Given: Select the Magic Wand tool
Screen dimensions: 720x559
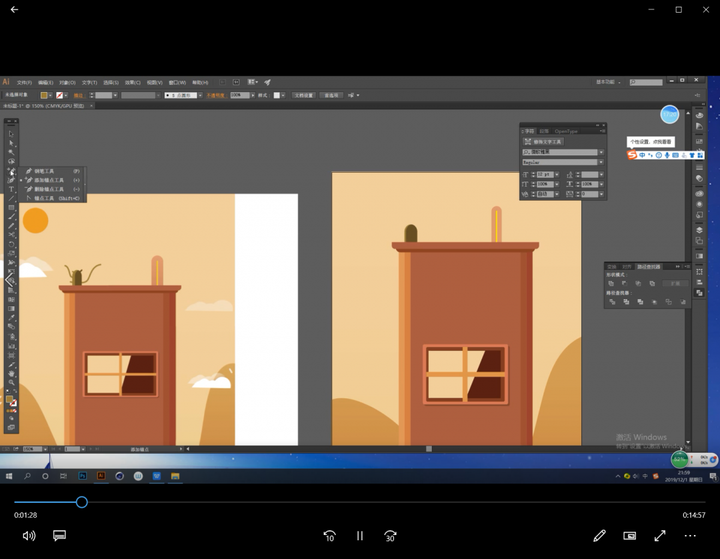Looking at the screenshot, I should [11, 152].
